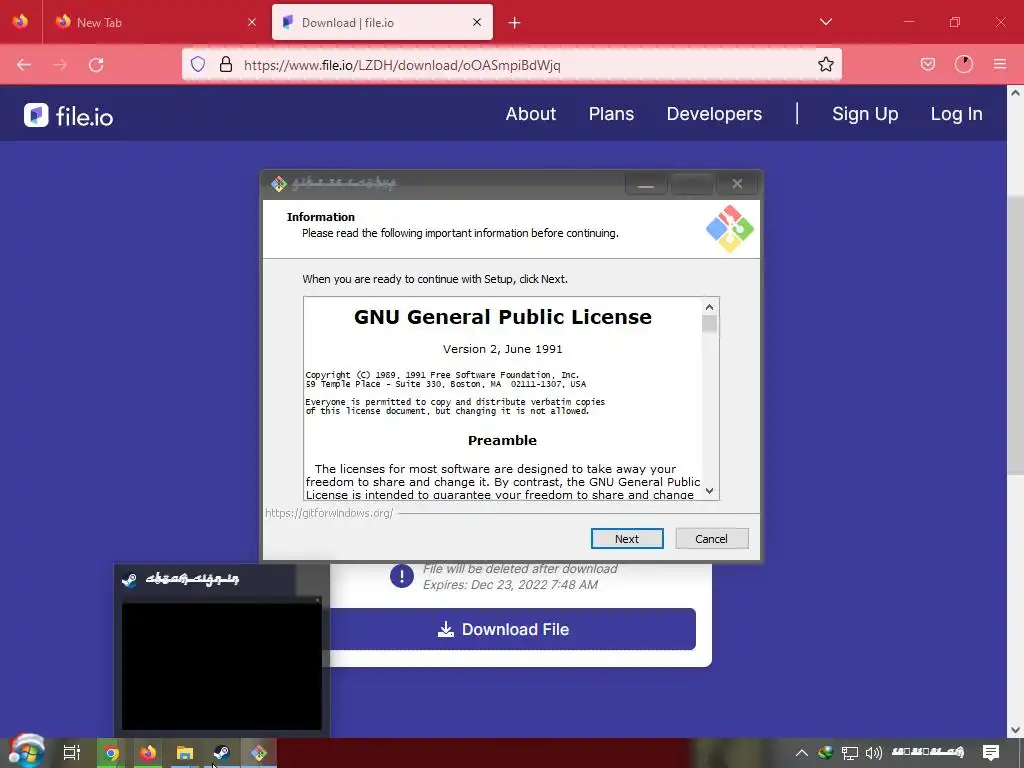This screenshot has width=1024, height=768.
Task: Click the license text scrollbar thumb
Action: tap(709, 324)
